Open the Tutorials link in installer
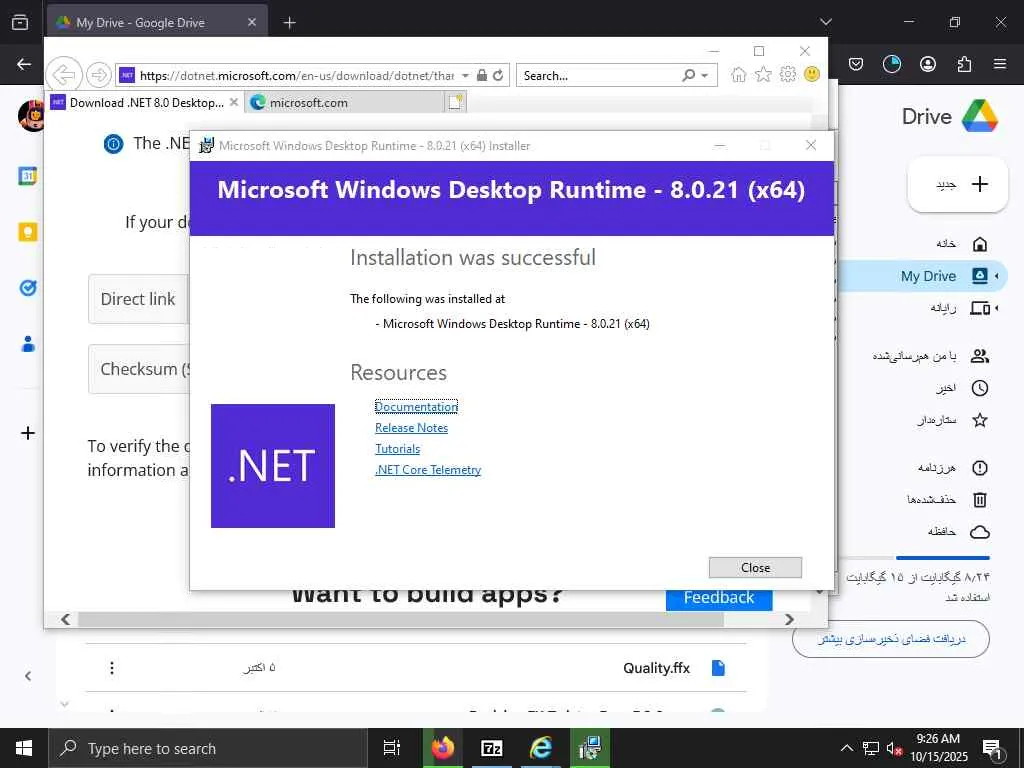Image resolution: width=1024 pixels, height=768 pixels. [397, 449]
